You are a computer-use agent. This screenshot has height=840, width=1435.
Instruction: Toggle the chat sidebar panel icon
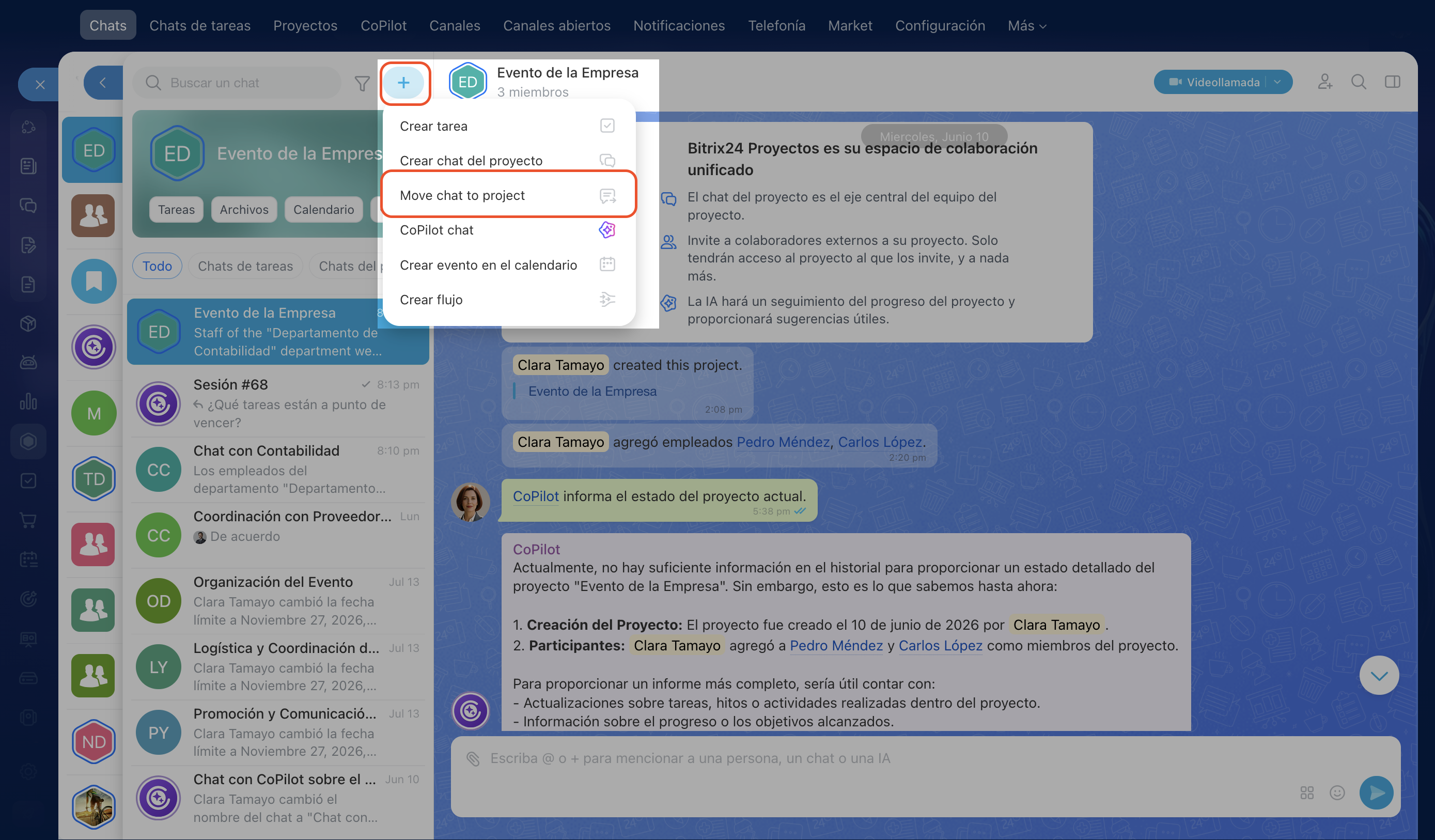pos(1392,82)
